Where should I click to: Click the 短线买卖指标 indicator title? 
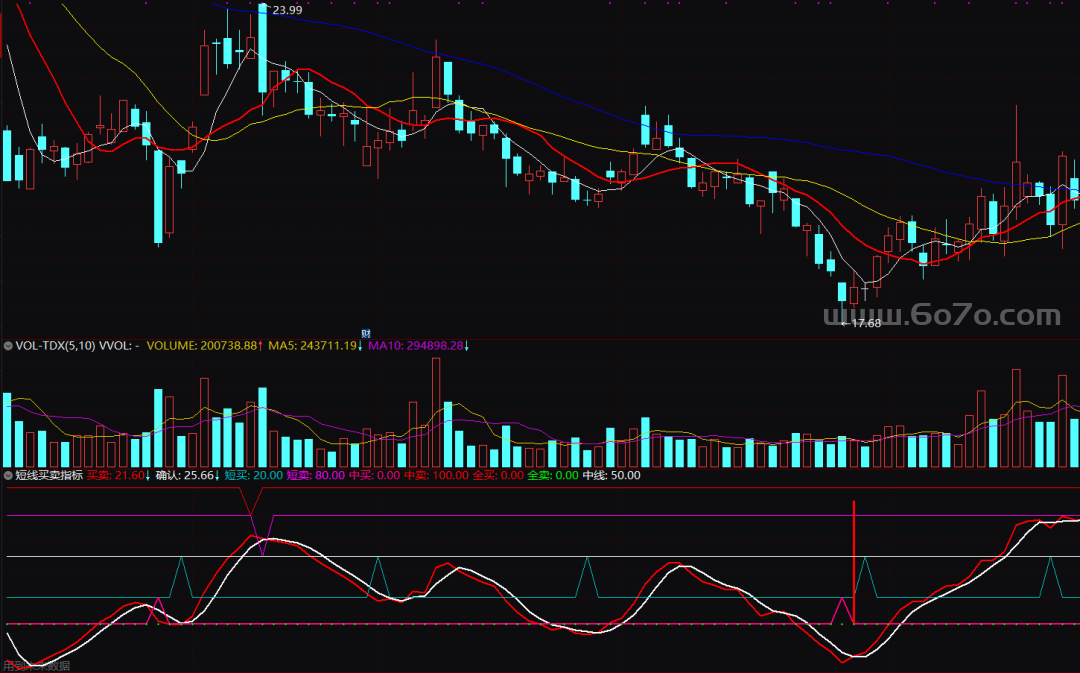49,476
